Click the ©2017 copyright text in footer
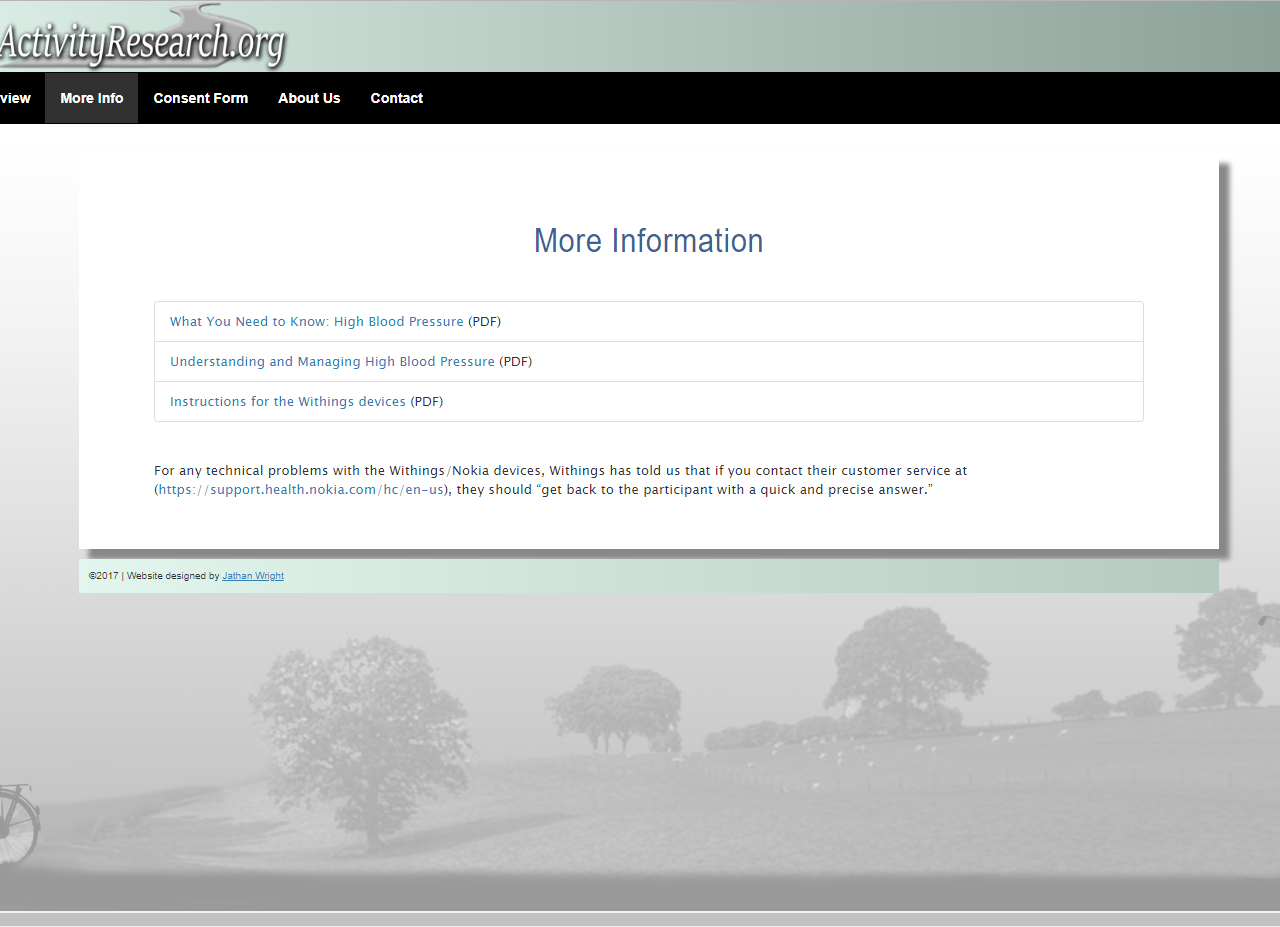 point(104,576)
